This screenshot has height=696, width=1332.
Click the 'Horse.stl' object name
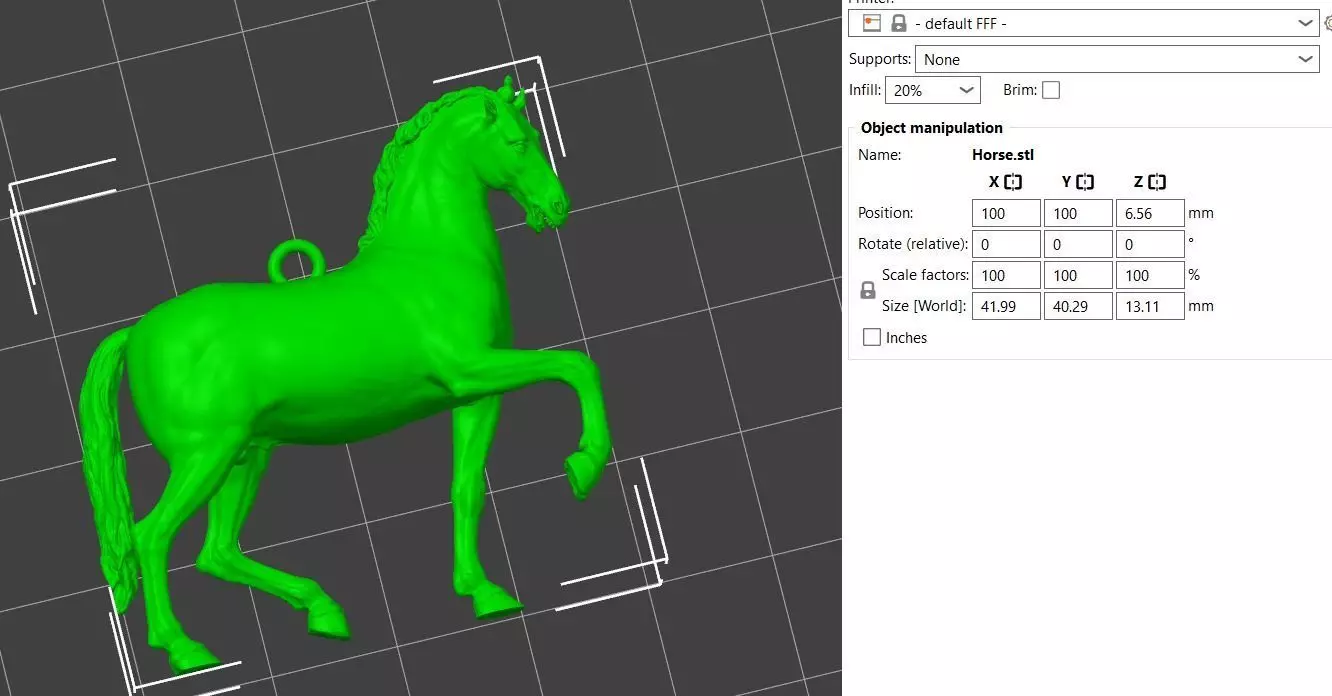tap(1003, 155)
